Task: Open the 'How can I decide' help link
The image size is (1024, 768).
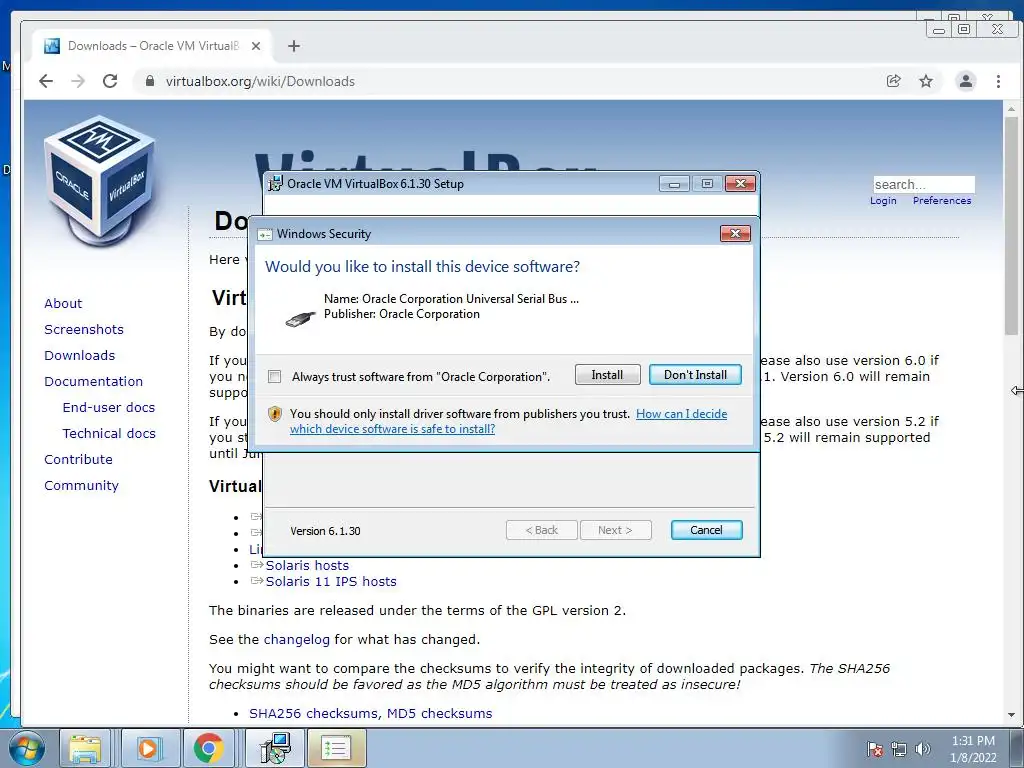Action: pyautogui.click(x=681, y=413)
